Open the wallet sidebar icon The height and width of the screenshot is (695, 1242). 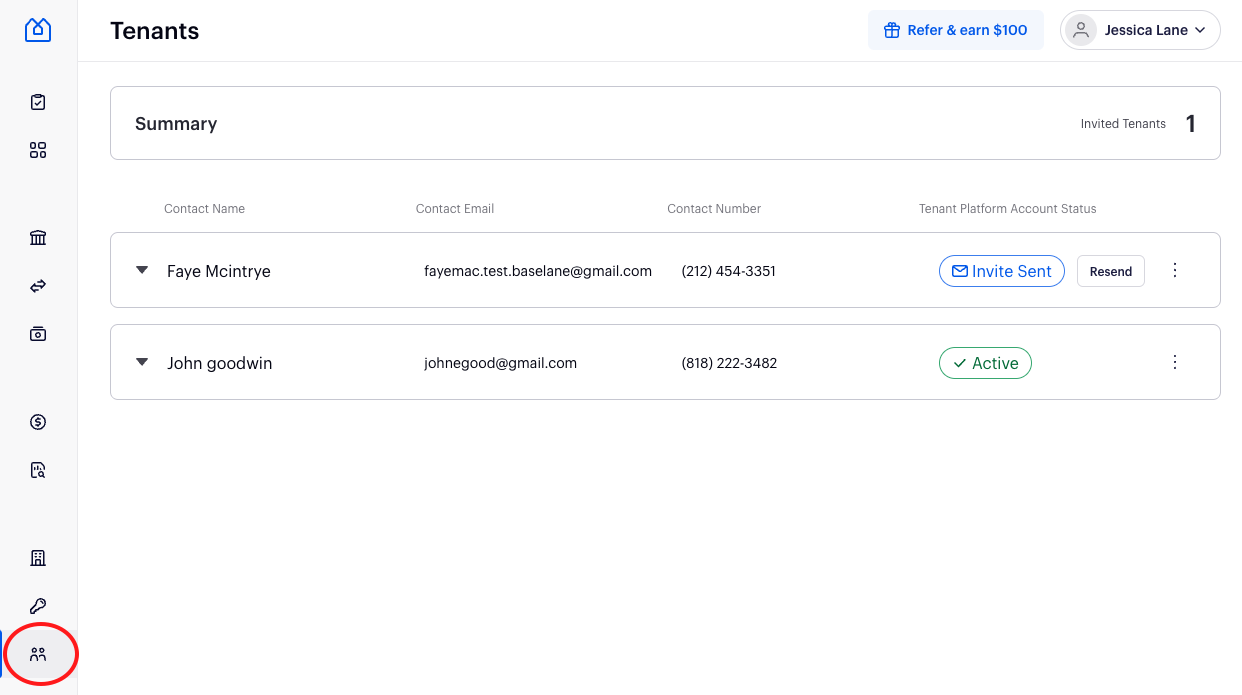coord(38,334)
